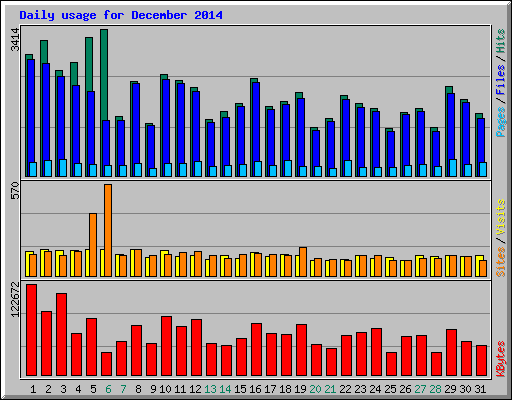This screenshot has height=400, width=512.
Task: Click the orange bar for day 19
Action: click(x=303, y=262)
